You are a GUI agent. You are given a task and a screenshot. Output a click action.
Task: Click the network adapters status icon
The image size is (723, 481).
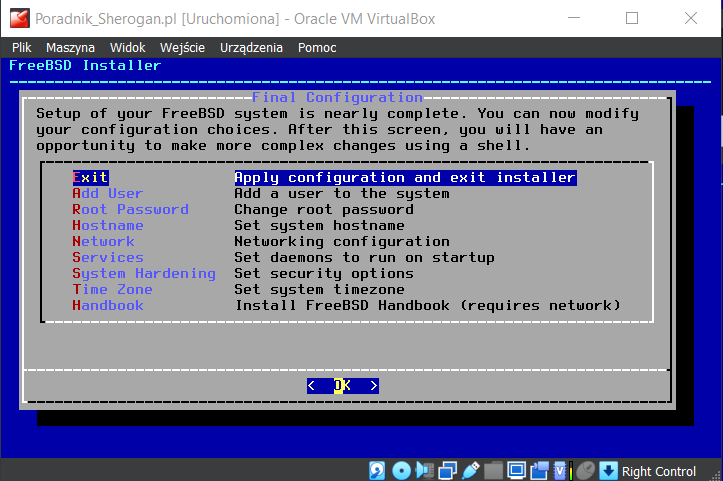[x=447, y=470]
